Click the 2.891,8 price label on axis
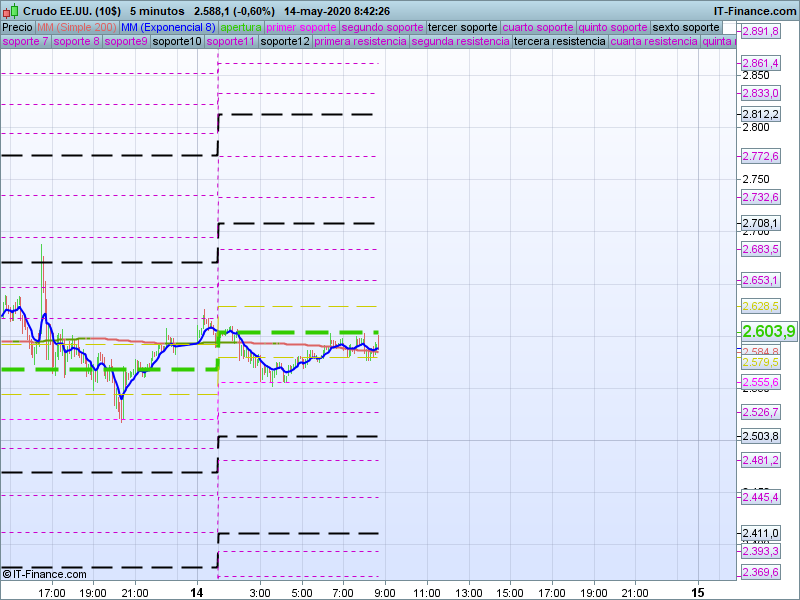800x600 pixels. click(x=760, y=33)
